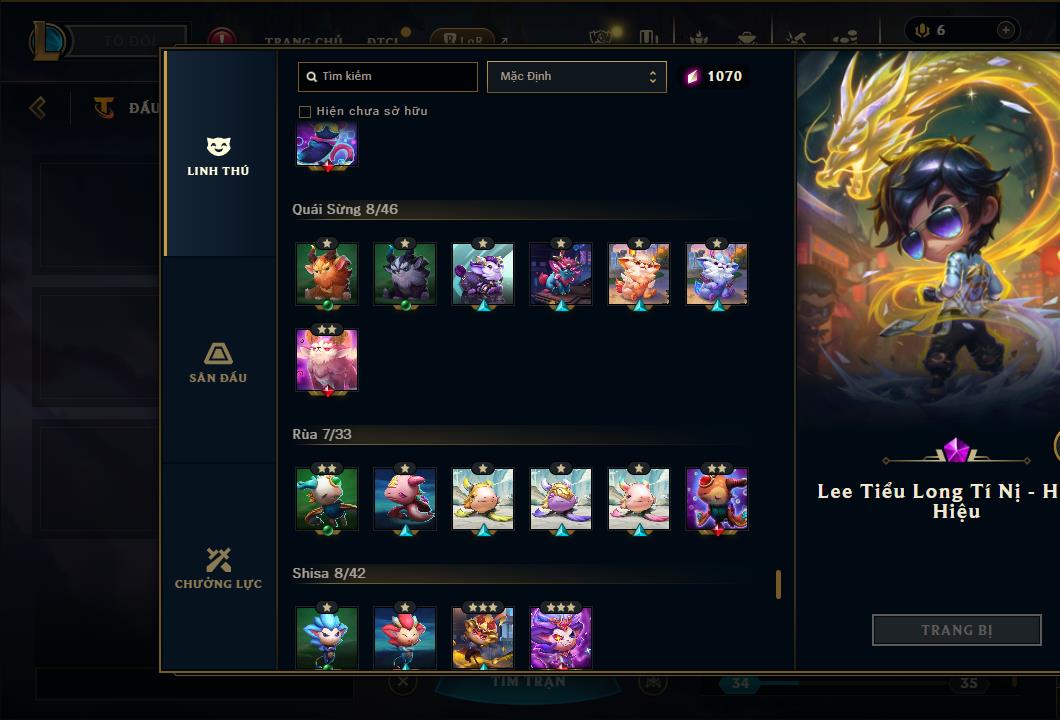Viewport: 1060px width, 720px height.
Task: Click the TRANG BỊ equip button
Action: coord(957,630)
